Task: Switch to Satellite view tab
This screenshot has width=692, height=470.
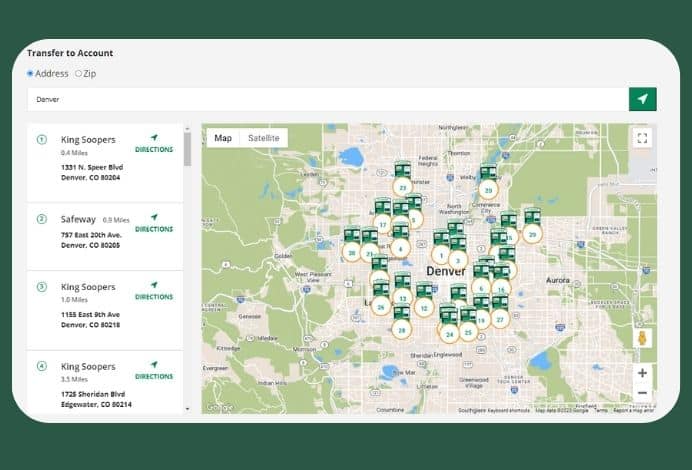Action: click(x=263, y=138)
